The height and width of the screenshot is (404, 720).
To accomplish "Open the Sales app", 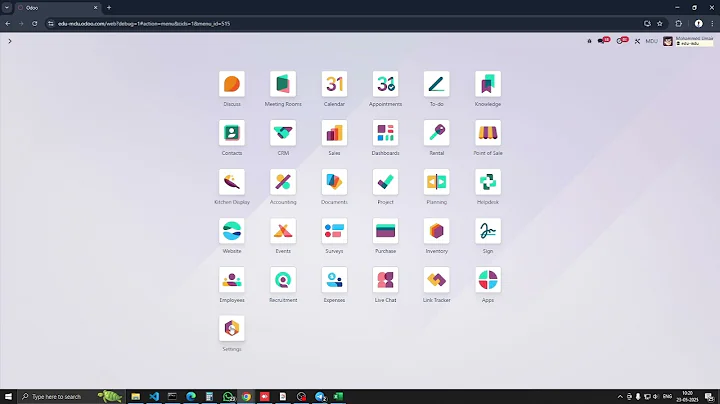I will [x=334, y=133].
